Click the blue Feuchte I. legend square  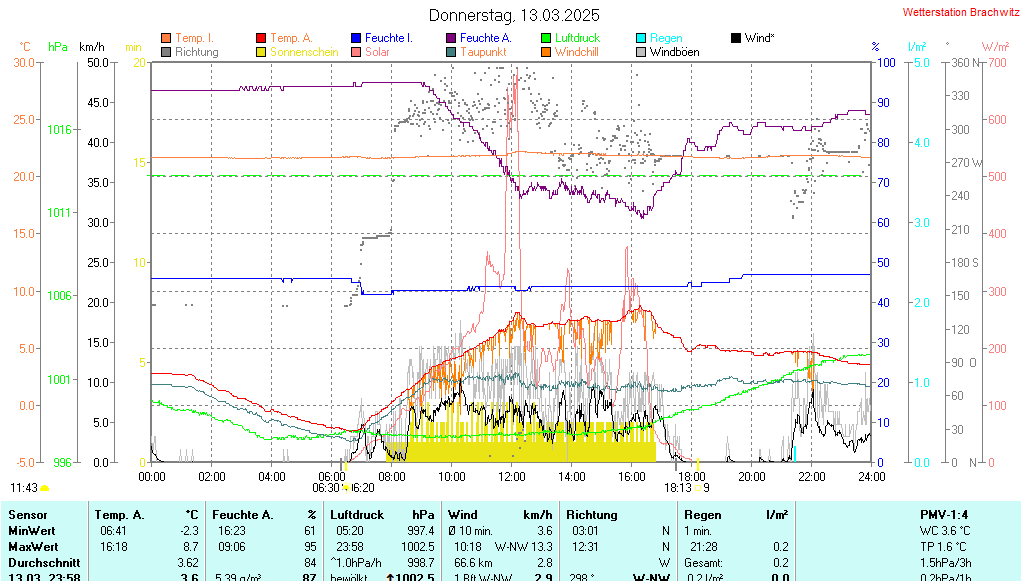click(356, 38)
